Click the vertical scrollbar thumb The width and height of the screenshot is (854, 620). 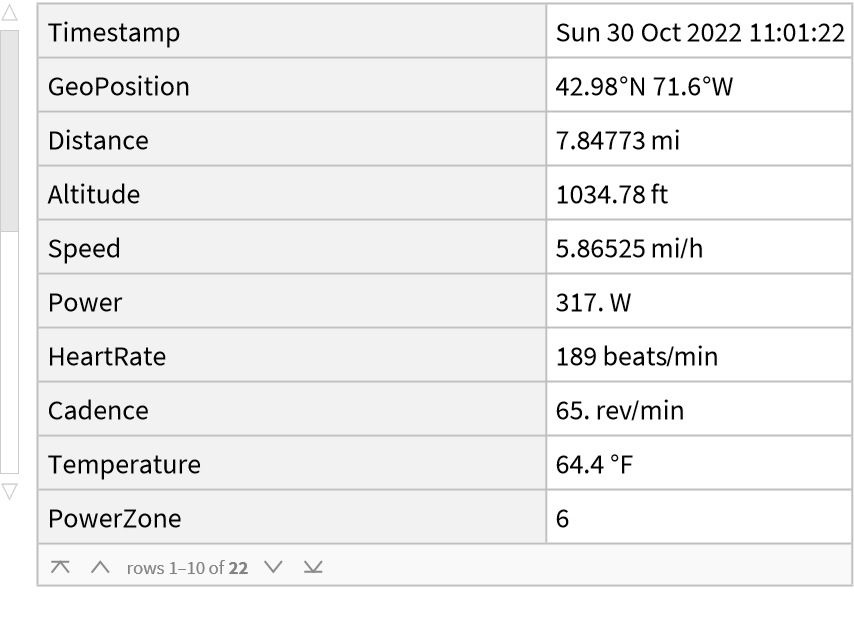(9, 130)
